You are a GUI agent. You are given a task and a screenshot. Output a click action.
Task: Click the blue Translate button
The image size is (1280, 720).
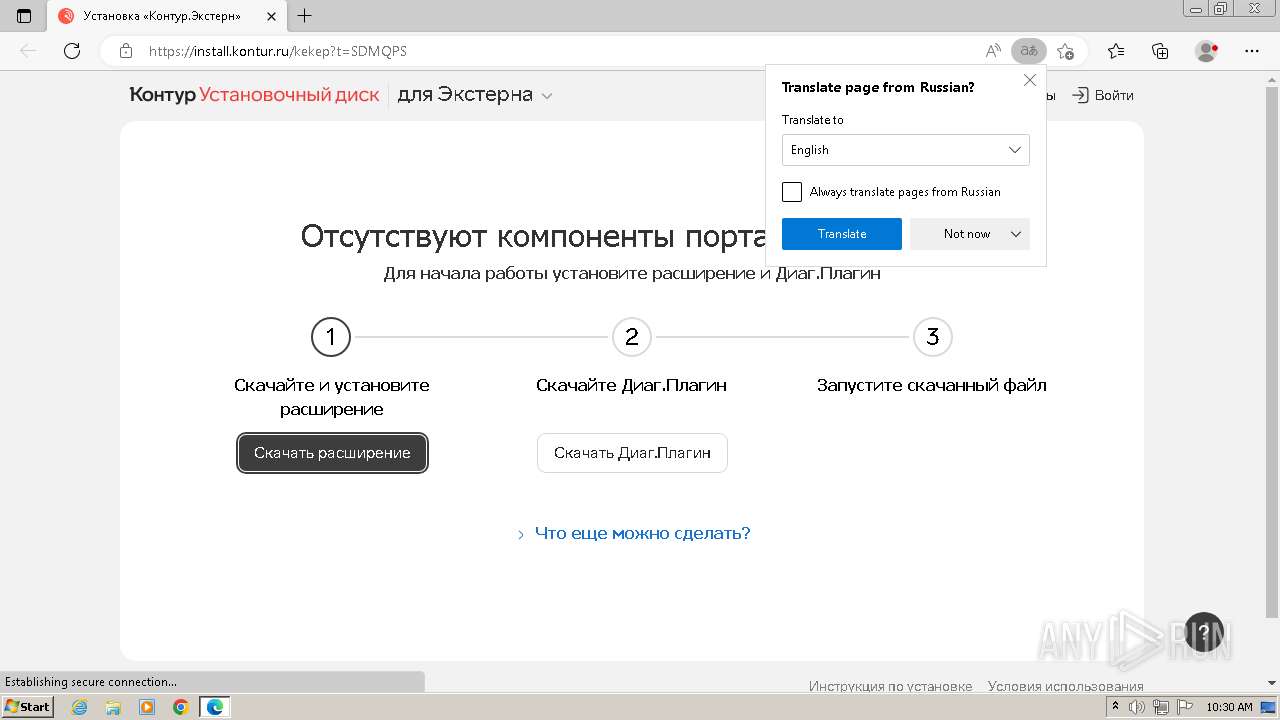[x=842, y=234]
